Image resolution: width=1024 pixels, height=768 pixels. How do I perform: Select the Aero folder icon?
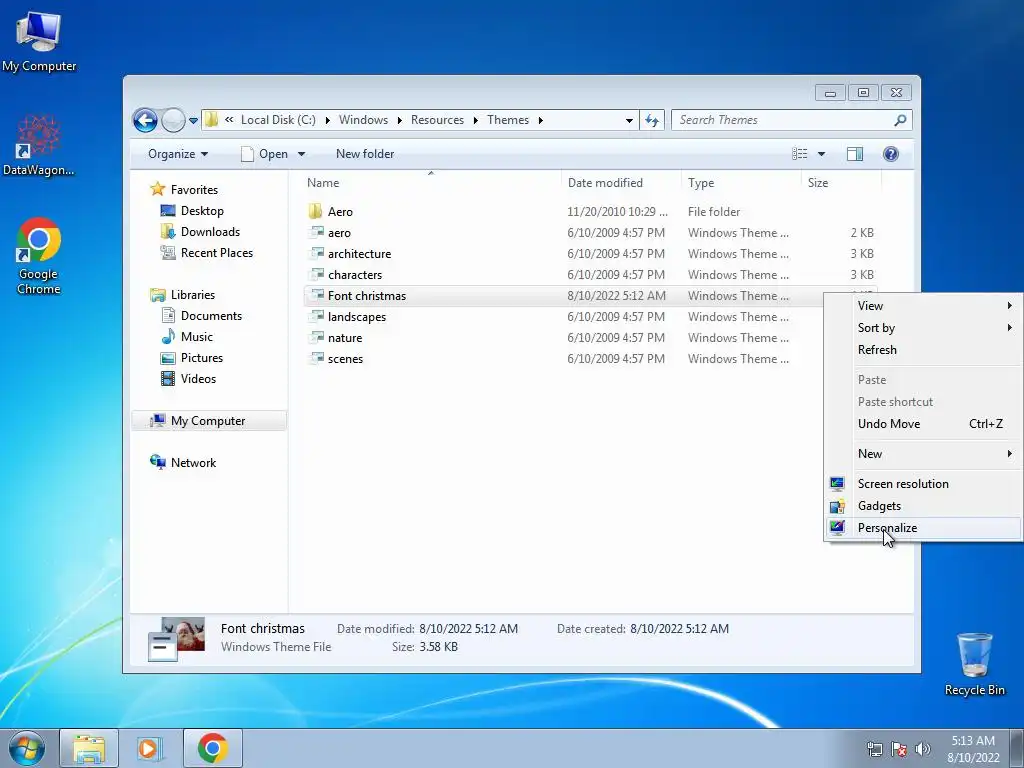coord(315,211)
